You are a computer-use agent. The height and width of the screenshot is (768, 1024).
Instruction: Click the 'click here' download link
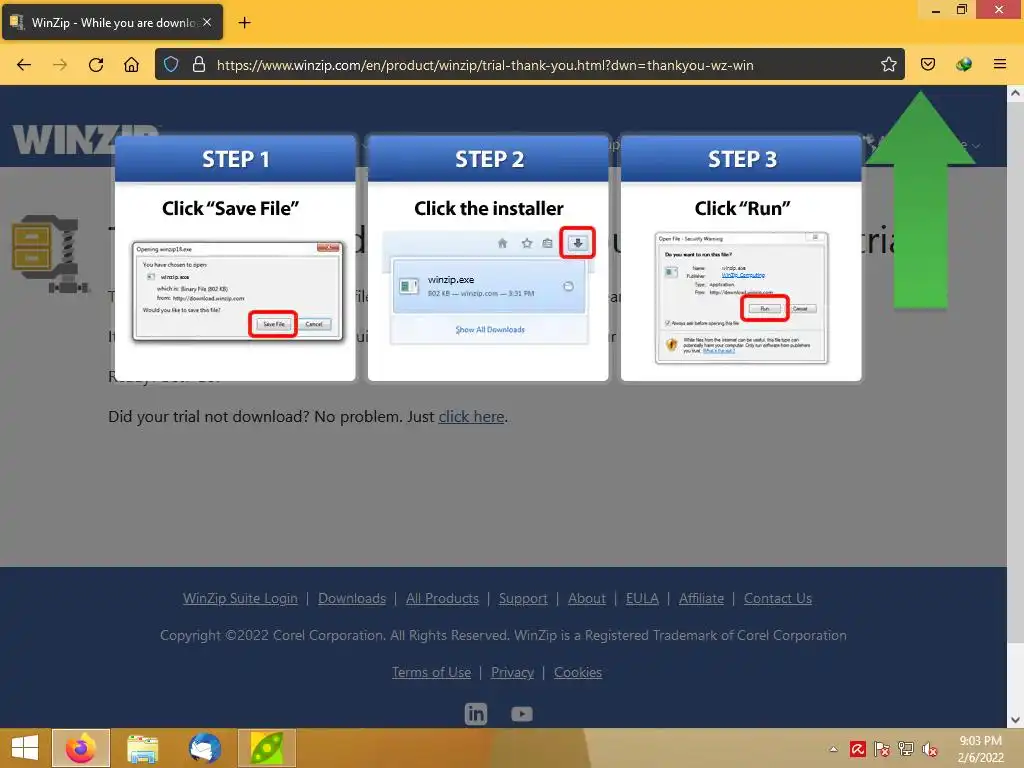[471, 417]
